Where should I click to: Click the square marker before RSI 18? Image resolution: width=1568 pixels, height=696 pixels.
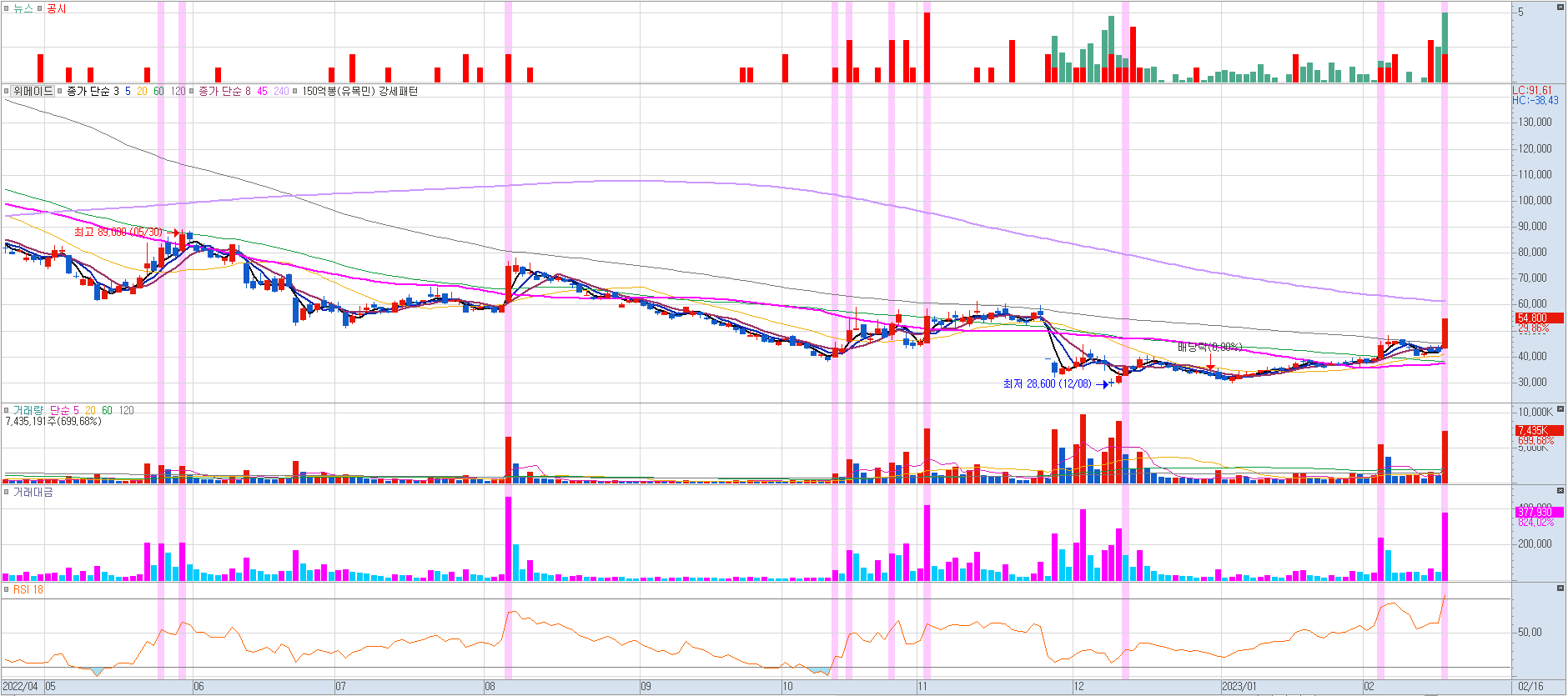click(x=7, y=589)
